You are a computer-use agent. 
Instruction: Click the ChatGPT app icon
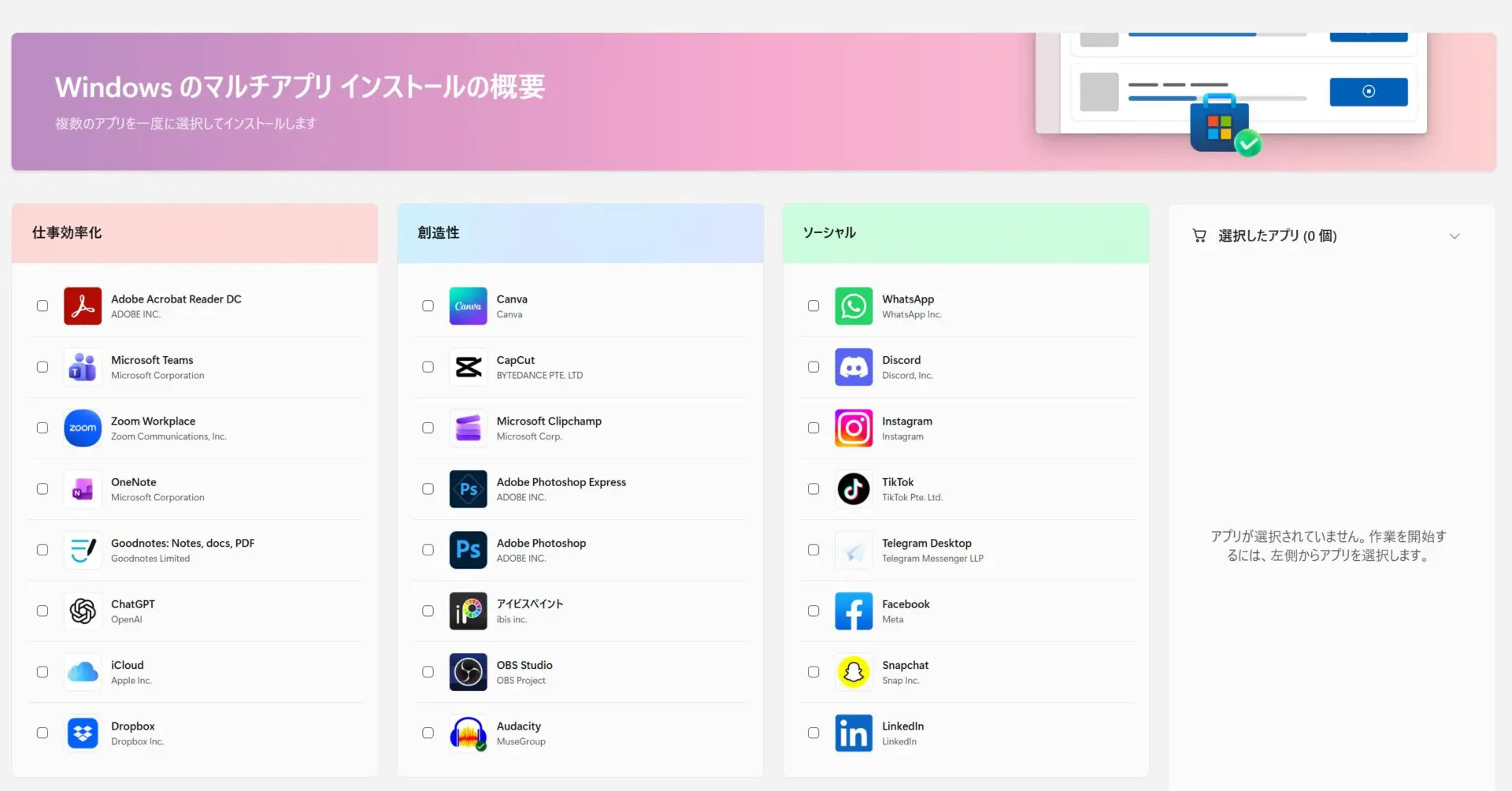point(83,611)
